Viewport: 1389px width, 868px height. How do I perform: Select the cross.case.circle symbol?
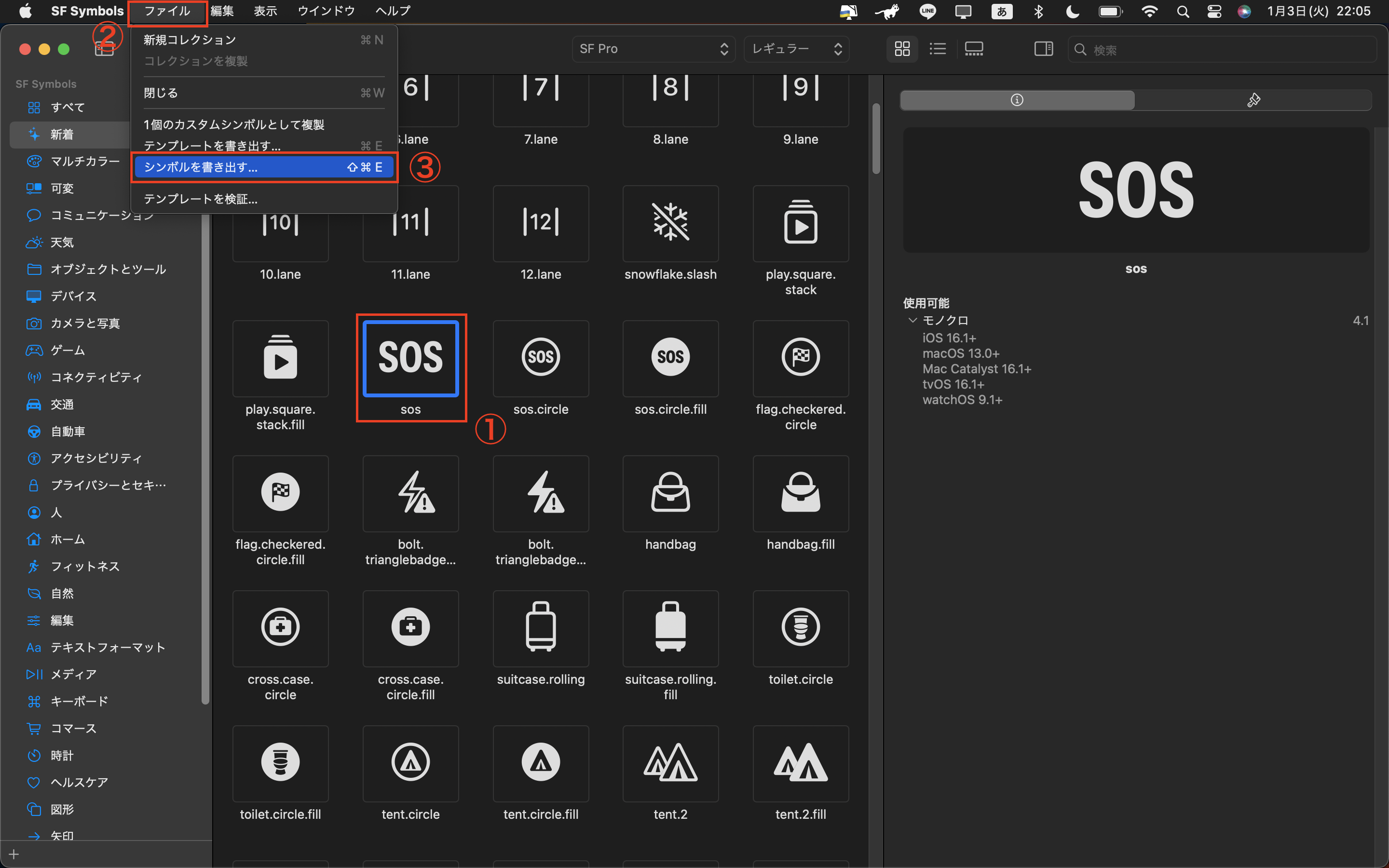click(x=280, y=628)
